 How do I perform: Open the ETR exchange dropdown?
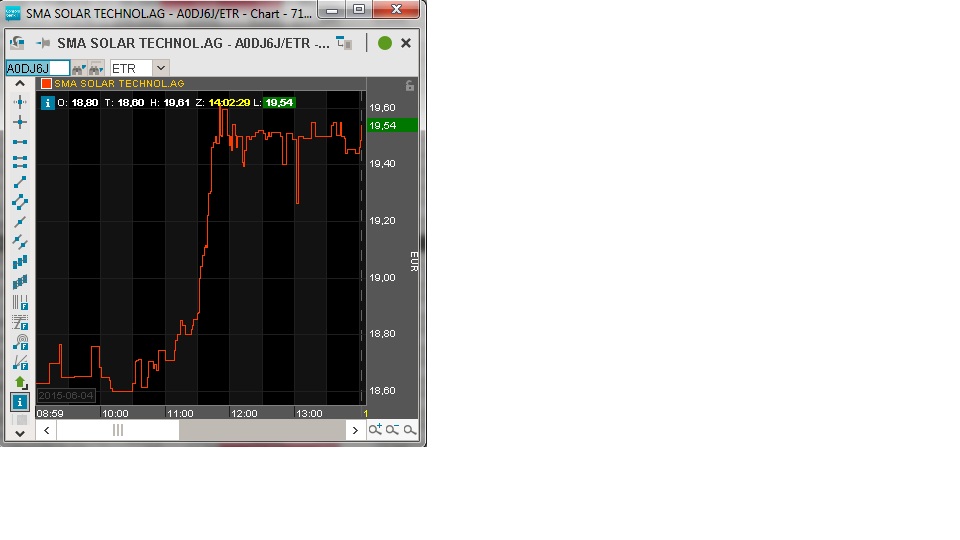[160, 68]
